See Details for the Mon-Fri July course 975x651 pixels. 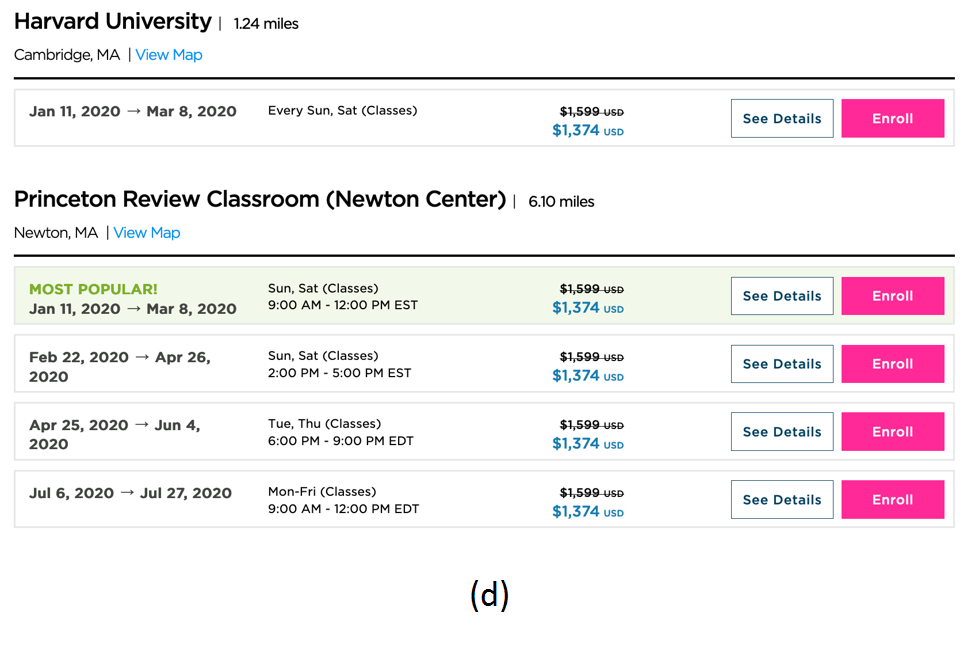tap(781, 500)
